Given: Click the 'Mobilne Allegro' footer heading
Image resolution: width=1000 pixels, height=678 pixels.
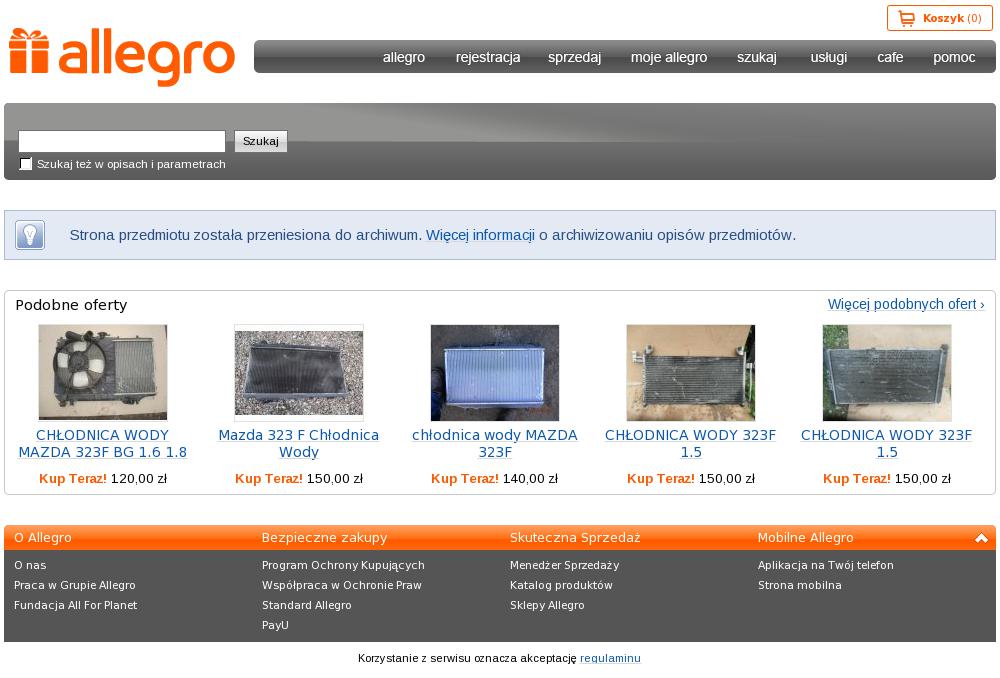Looking at the screenshot, I should [x=805, y=538].
